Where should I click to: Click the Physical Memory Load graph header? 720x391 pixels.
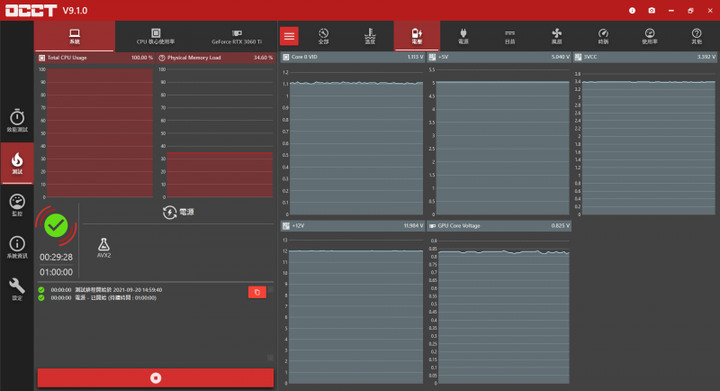pyautogui.click(x=216, y=58)
